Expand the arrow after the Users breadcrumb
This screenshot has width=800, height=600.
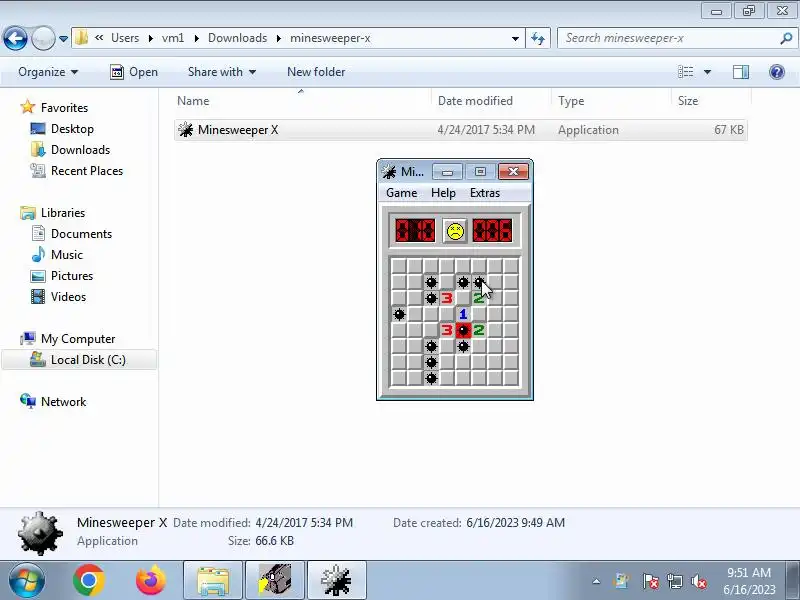pyautogui.click(x=151, y=38)
